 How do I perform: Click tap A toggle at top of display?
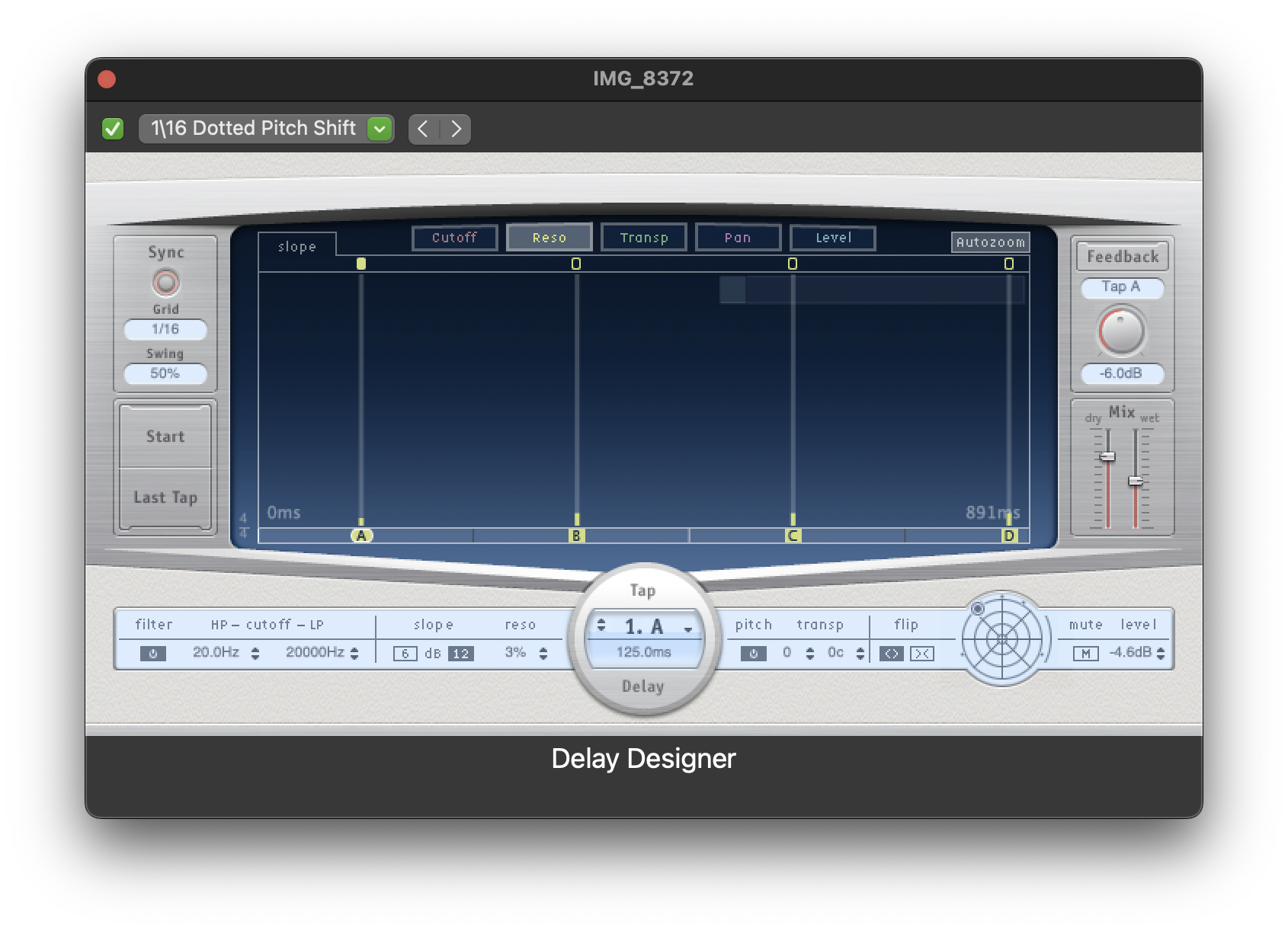361,264
